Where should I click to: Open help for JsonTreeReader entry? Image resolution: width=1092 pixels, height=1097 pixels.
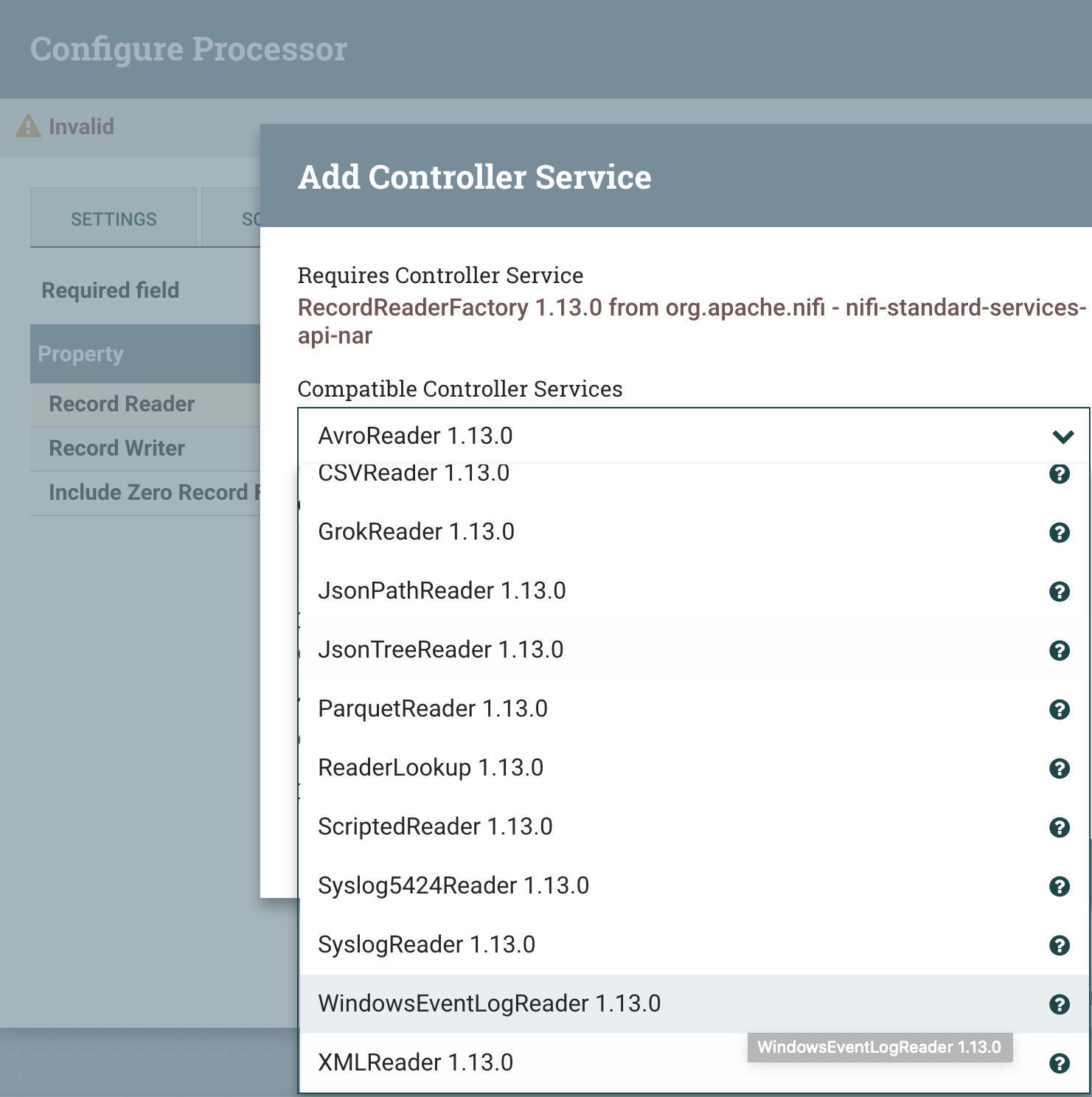click(x=1059, y=650)
